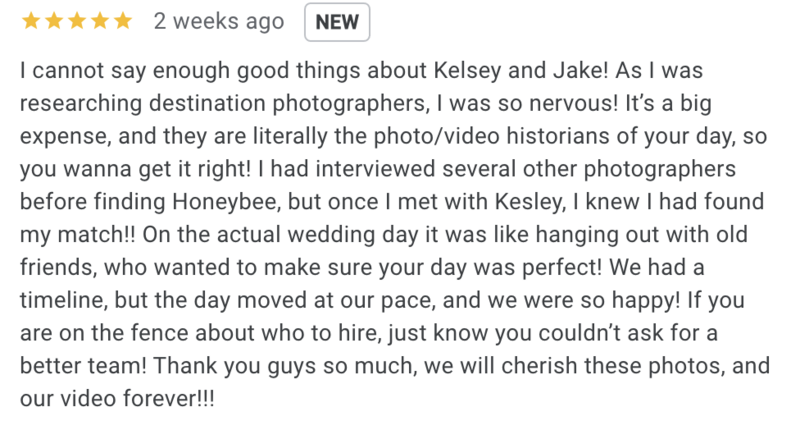Click the phrase 'photo/video' in the review
This screenshot has width=800, height=430.
[x=436, y=137]
